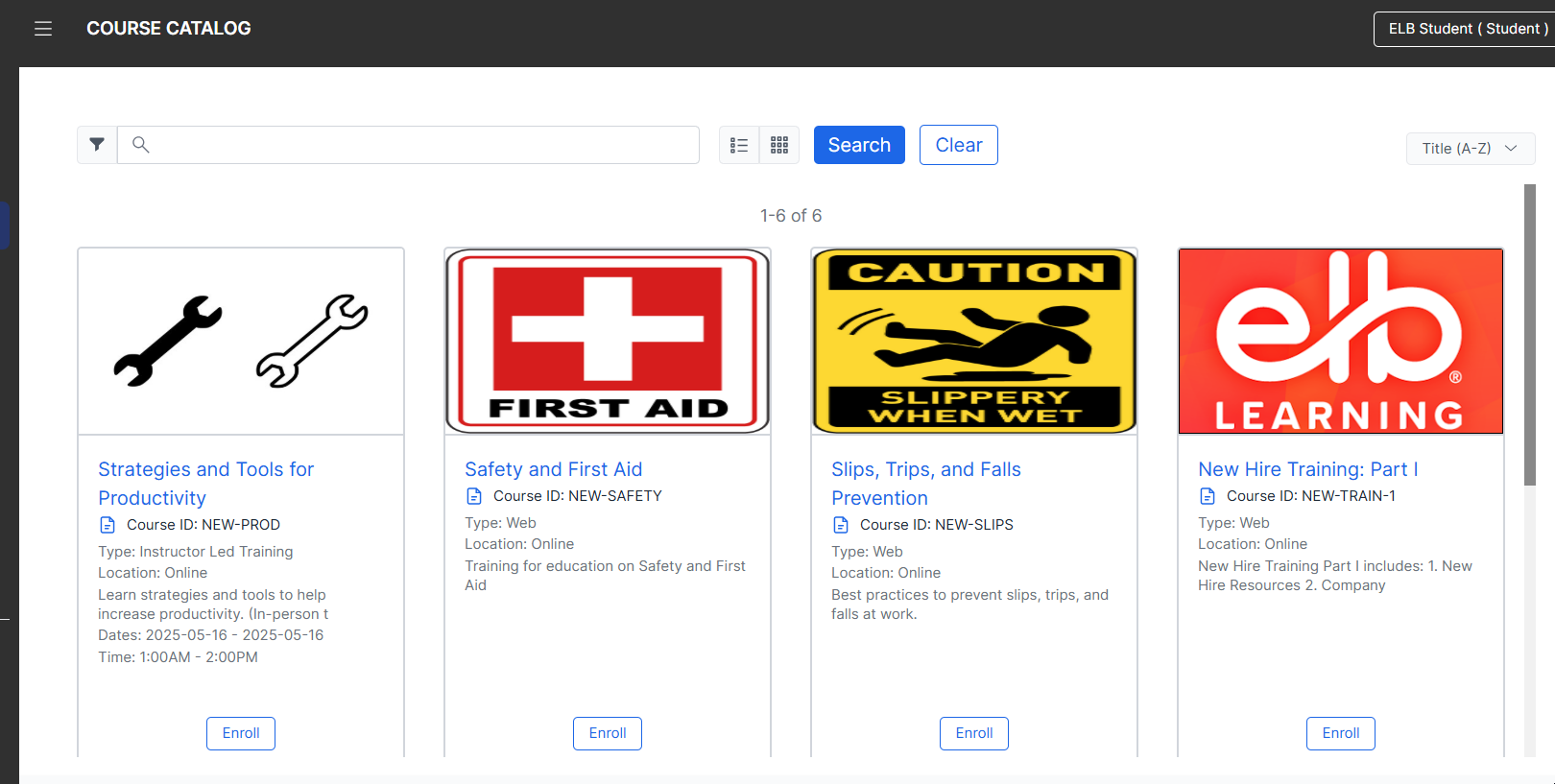
Task: Click the document icon beside NEW-SAFETY course ID
Action: 474,496
